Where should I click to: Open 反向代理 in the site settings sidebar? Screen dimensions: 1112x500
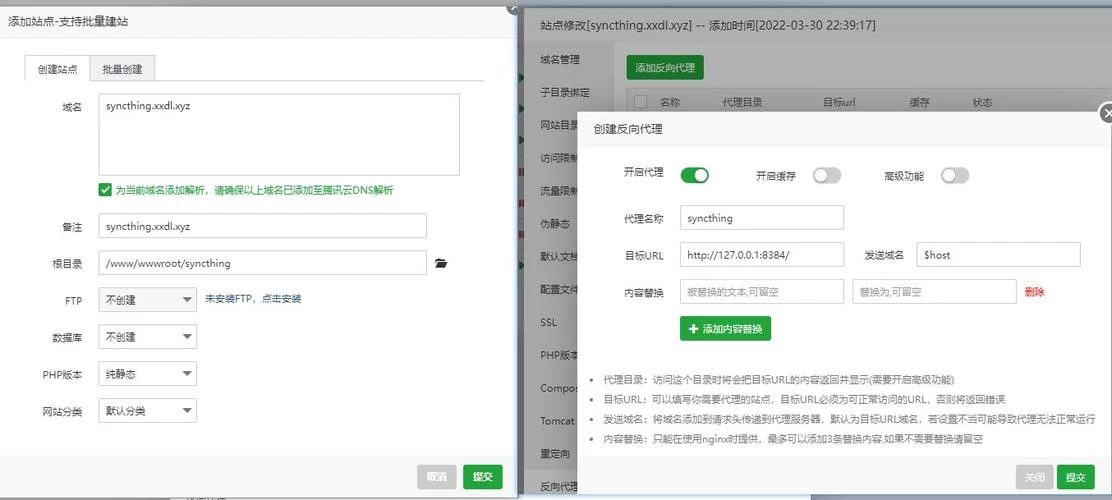point(559,486)
